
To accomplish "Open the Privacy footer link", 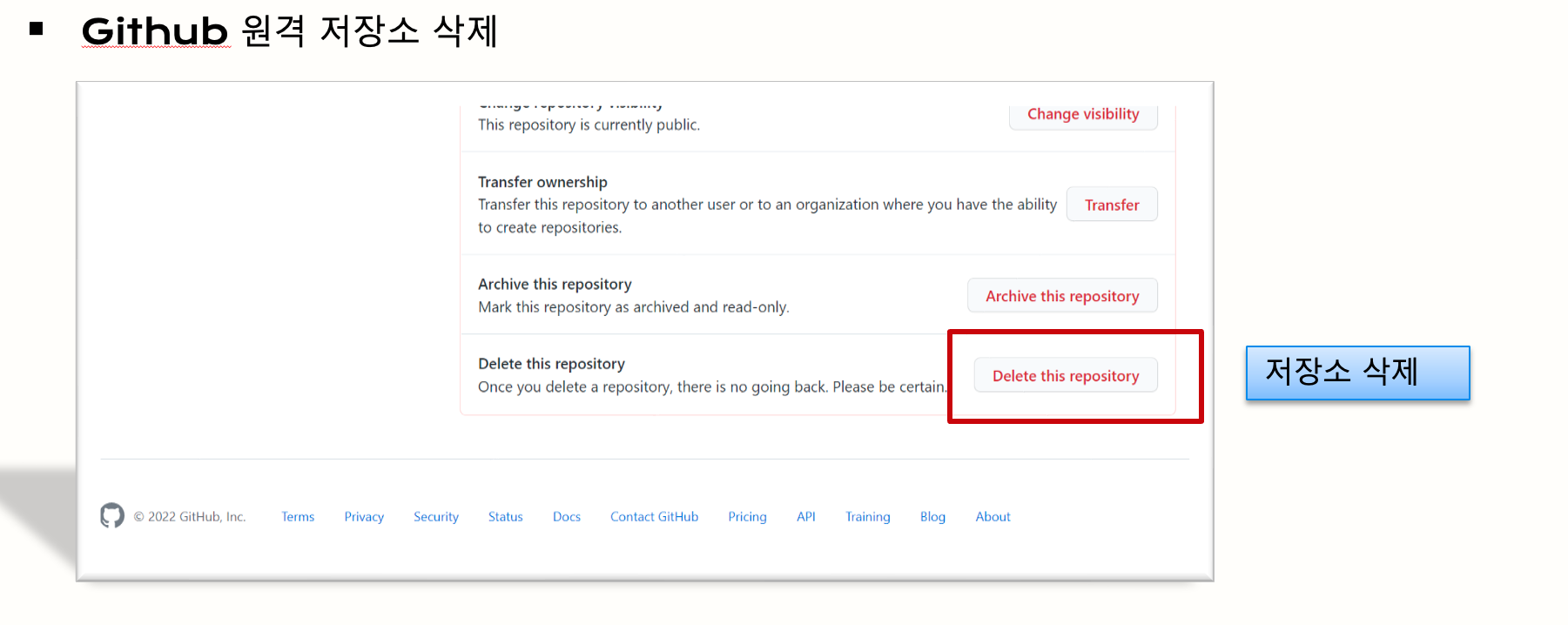I will 364,517.
